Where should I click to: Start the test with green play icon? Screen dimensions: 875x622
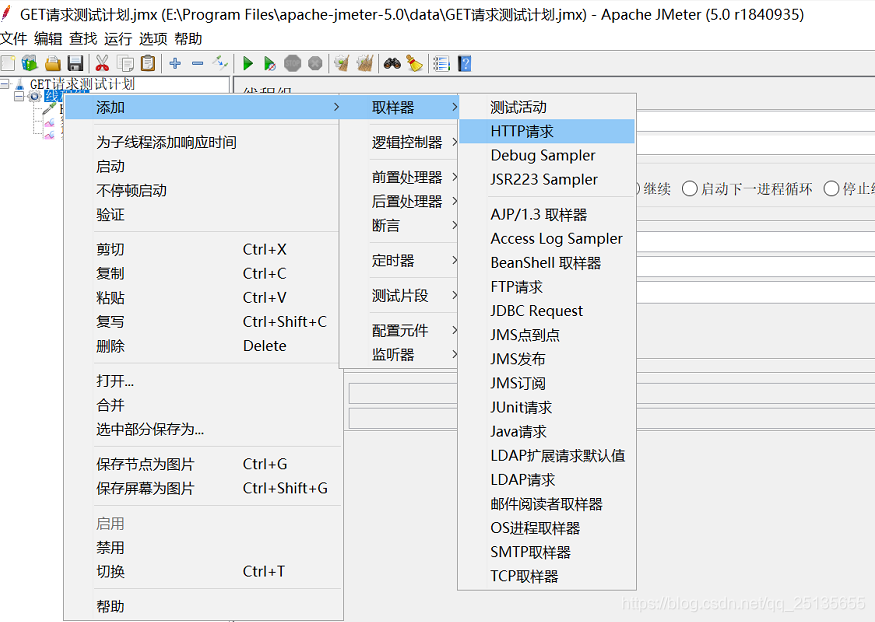pyautogui.click(x=248, y=63)
